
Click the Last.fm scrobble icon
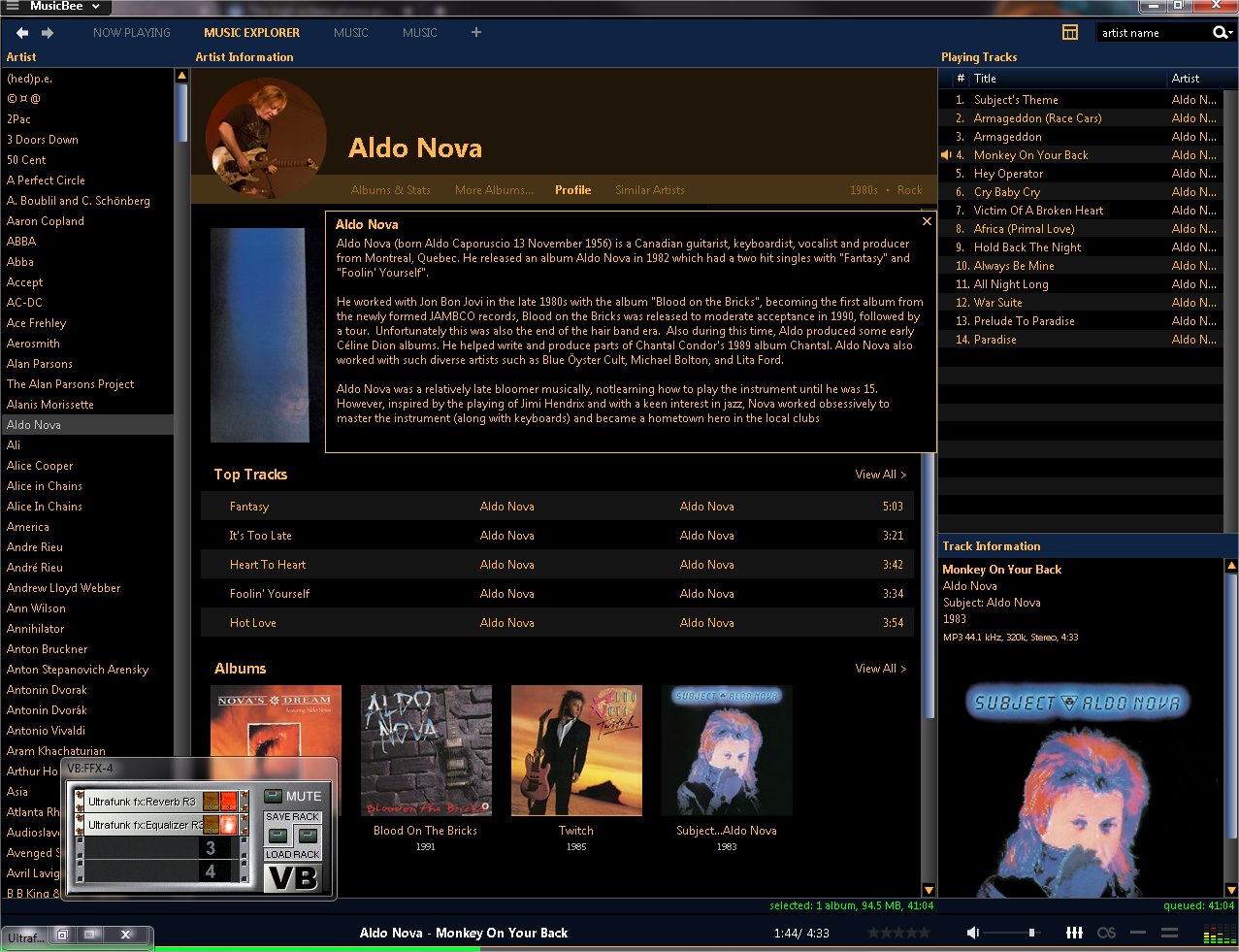[x=1106, y=933]
